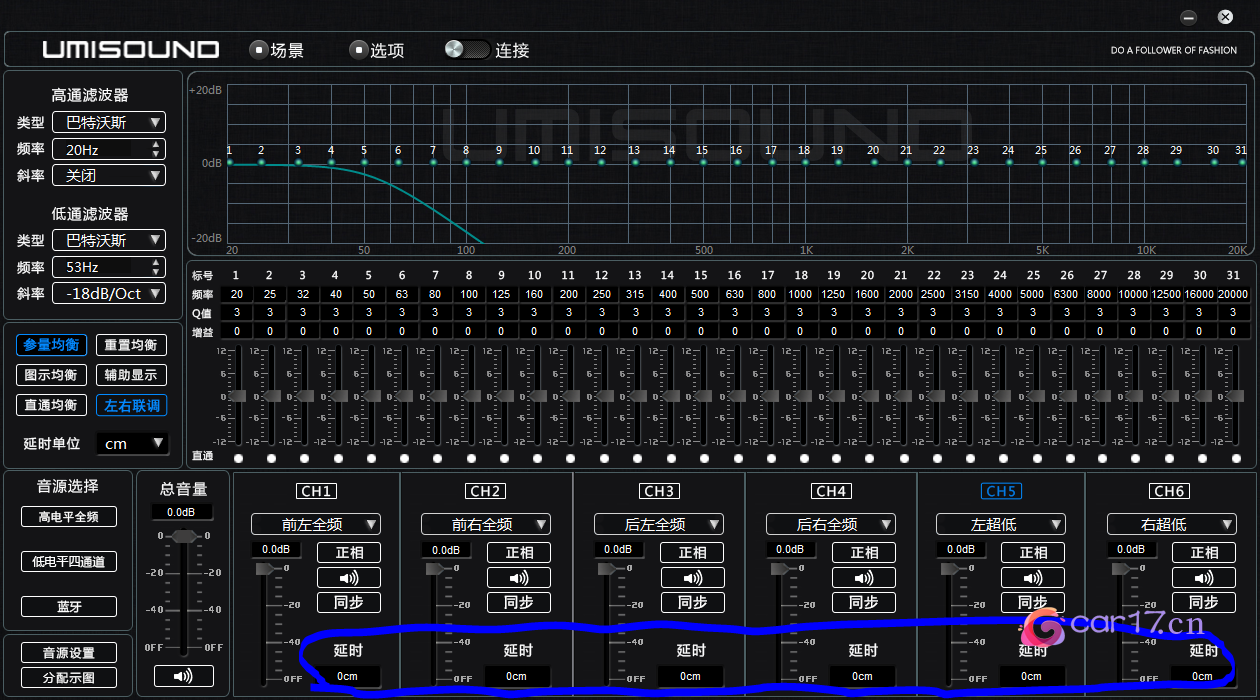Mute master volume speaker icon
Viewport: 1260px width, 700px height.
click(184, 677)
